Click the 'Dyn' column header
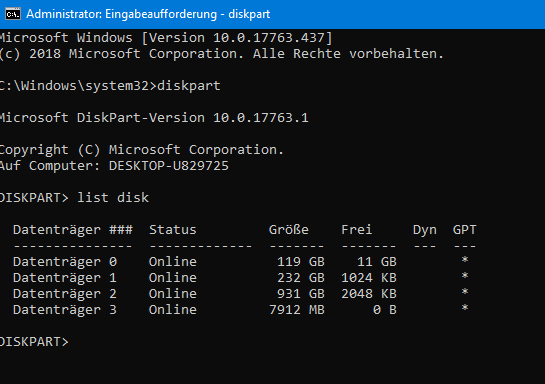 424,230
